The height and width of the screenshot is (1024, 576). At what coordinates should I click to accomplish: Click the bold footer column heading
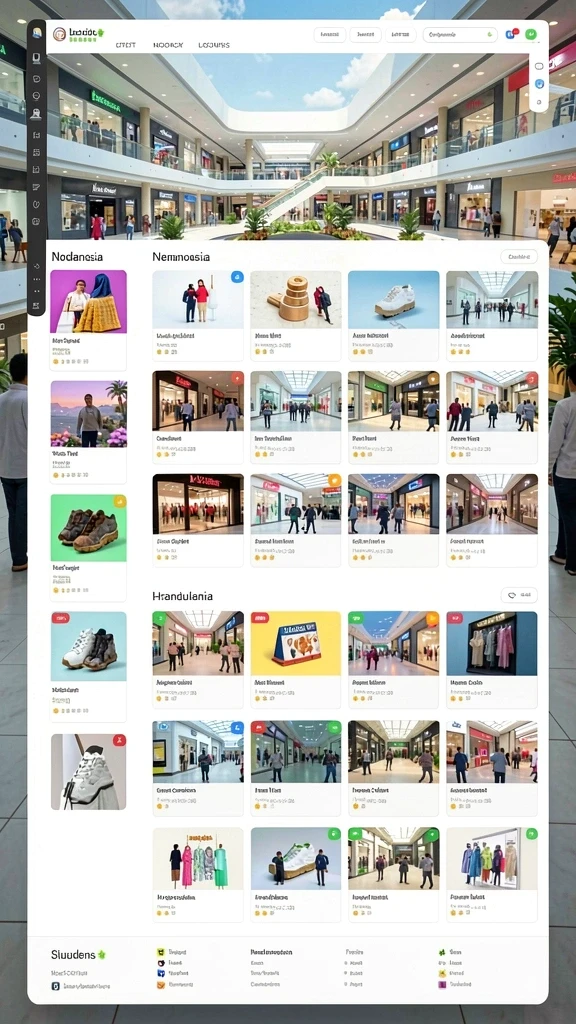pos(271,952)
